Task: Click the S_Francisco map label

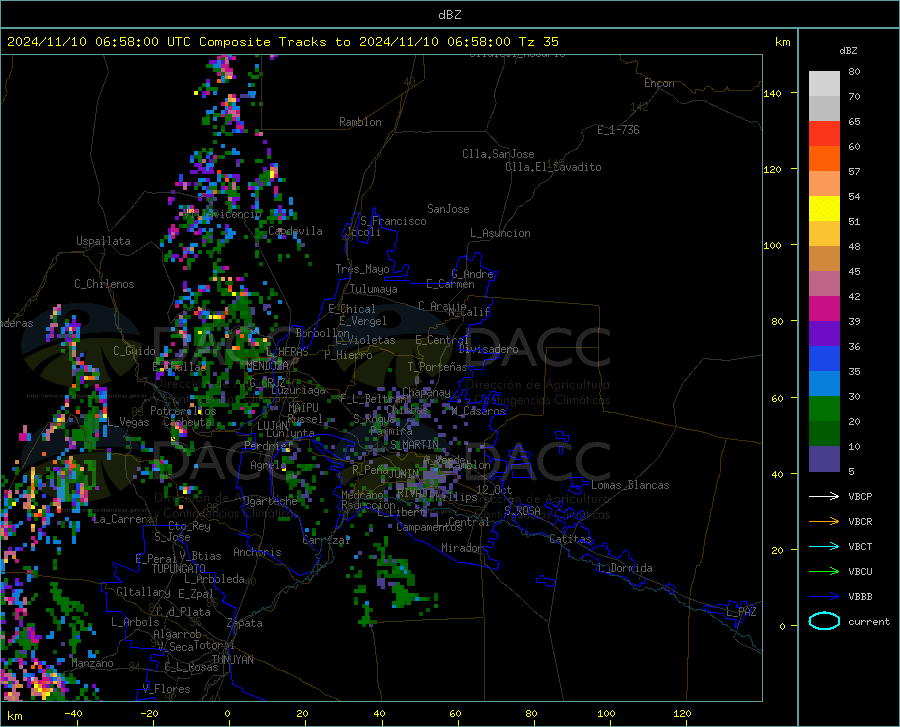Action: [393, 221]
